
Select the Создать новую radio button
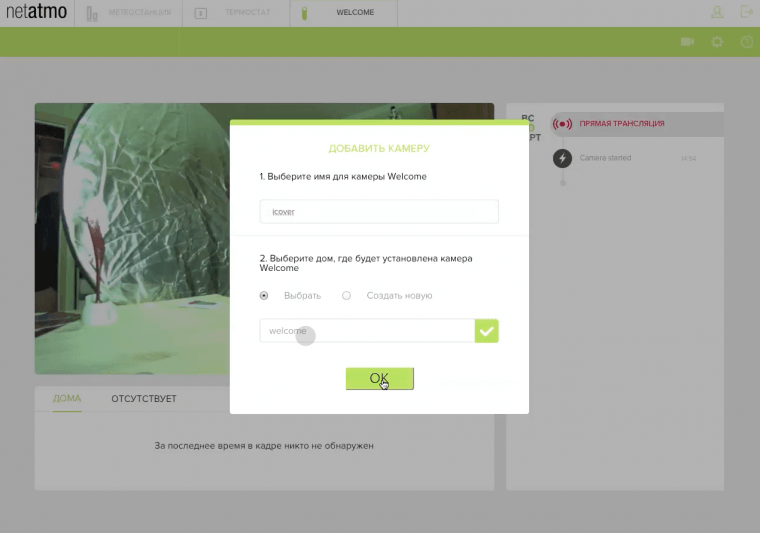pos(346,296)
